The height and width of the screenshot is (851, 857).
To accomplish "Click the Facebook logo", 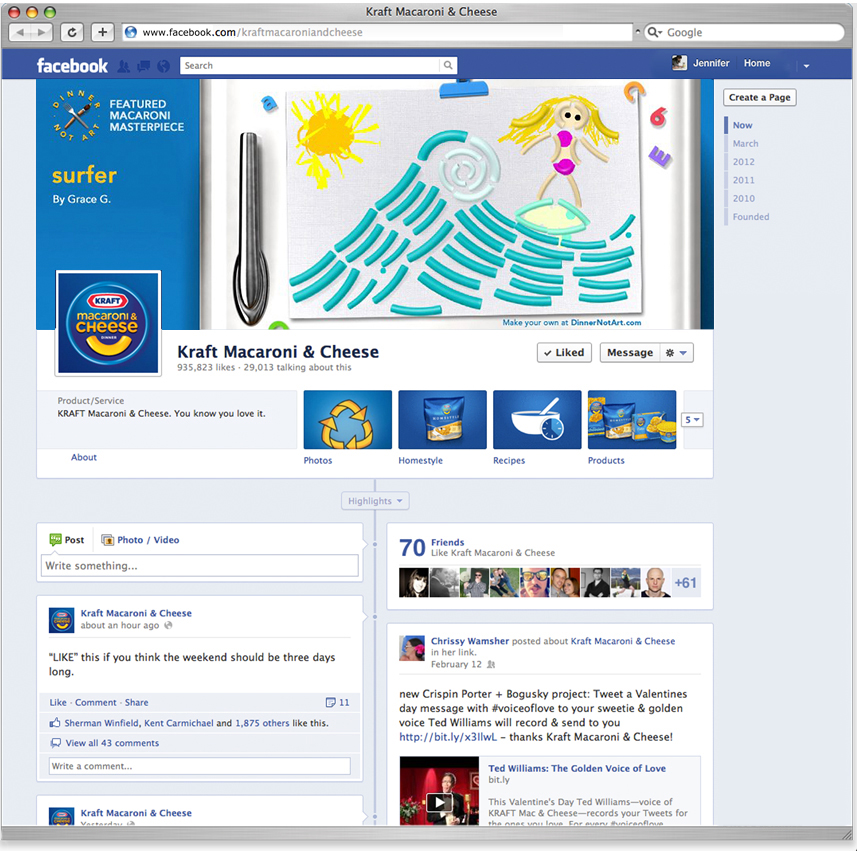I will coord(72,66).
